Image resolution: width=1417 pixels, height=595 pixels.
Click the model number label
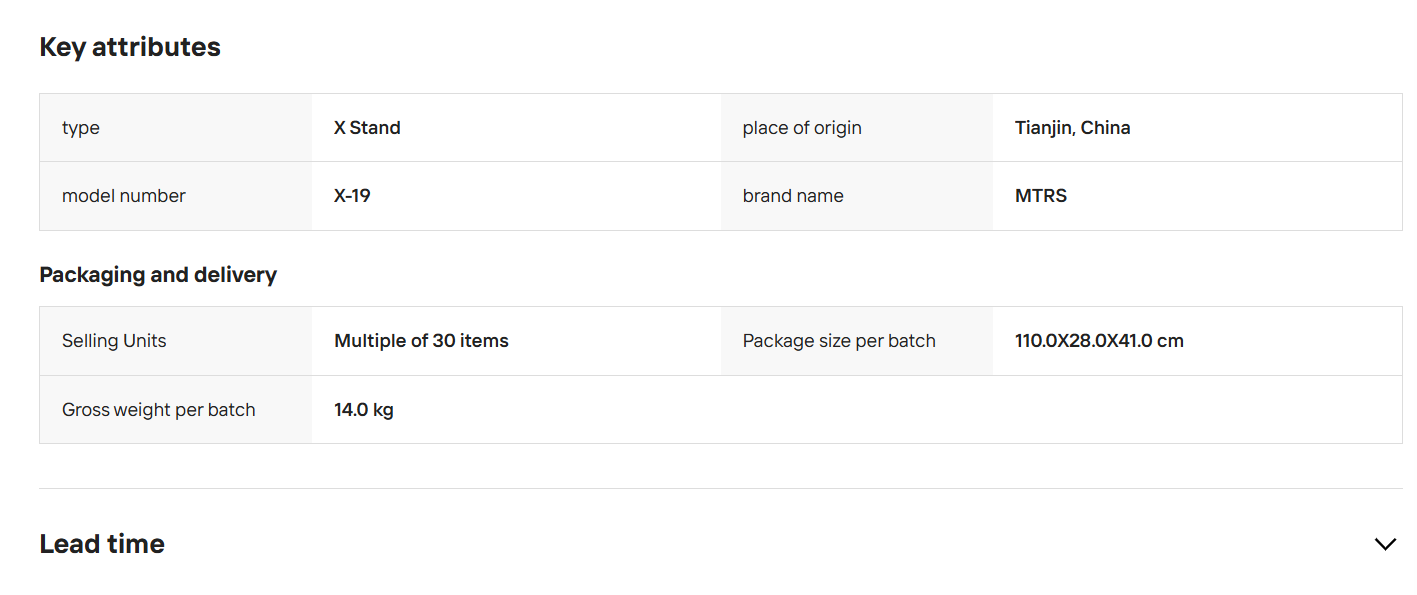pos(124,196)
